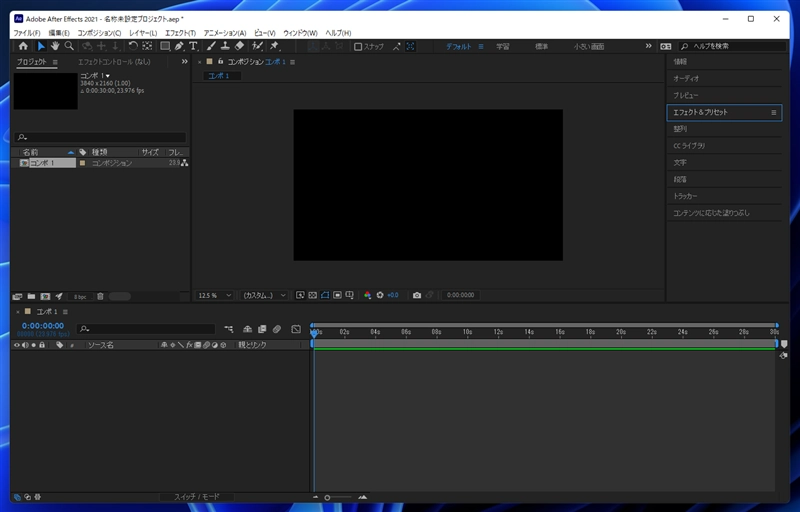Click the Home icon in toolbar
This screenshot has height=512, width=800.
23,46
